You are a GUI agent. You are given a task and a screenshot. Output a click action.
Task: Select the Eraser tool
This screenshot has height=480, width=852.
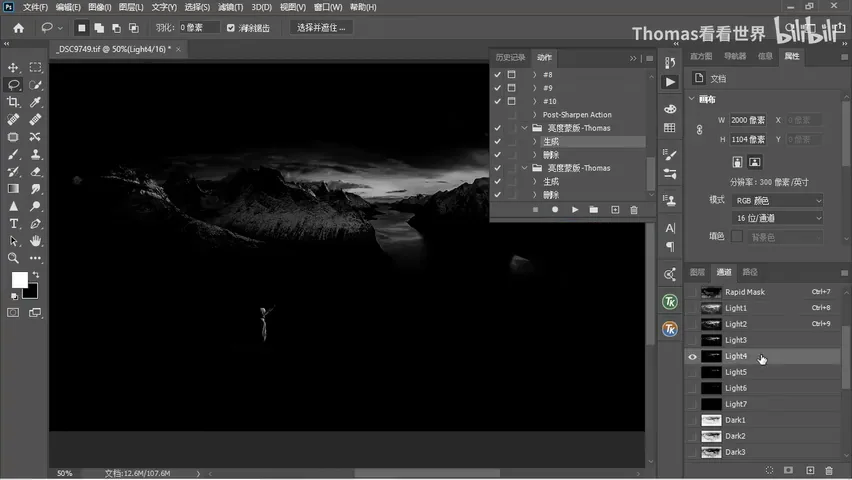(x=35, y=172)
